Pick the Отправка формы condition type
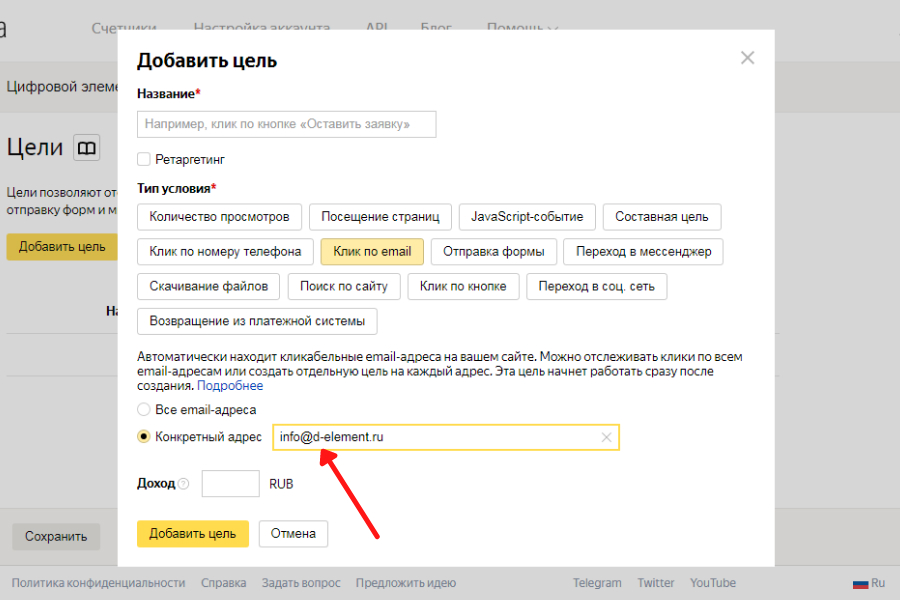Image resolution: width=900 pixels, height=600 pixels. (x=493, y=251)
